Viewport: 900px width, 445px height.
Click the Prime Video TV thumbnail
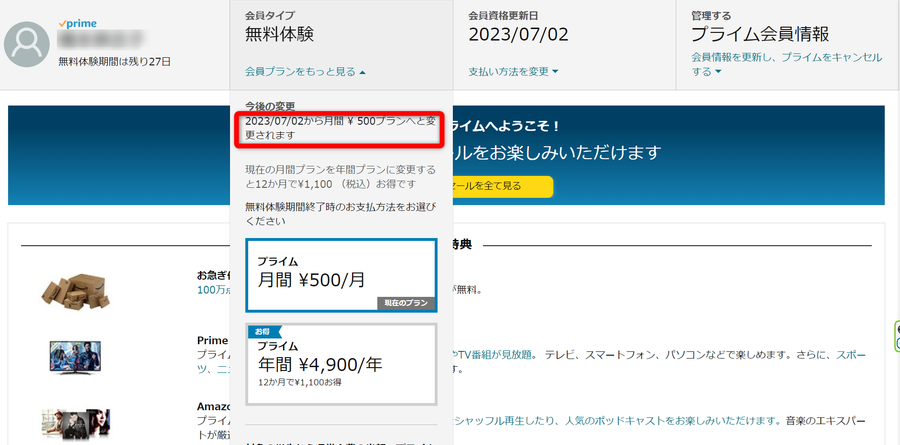(x=76, y=358)
